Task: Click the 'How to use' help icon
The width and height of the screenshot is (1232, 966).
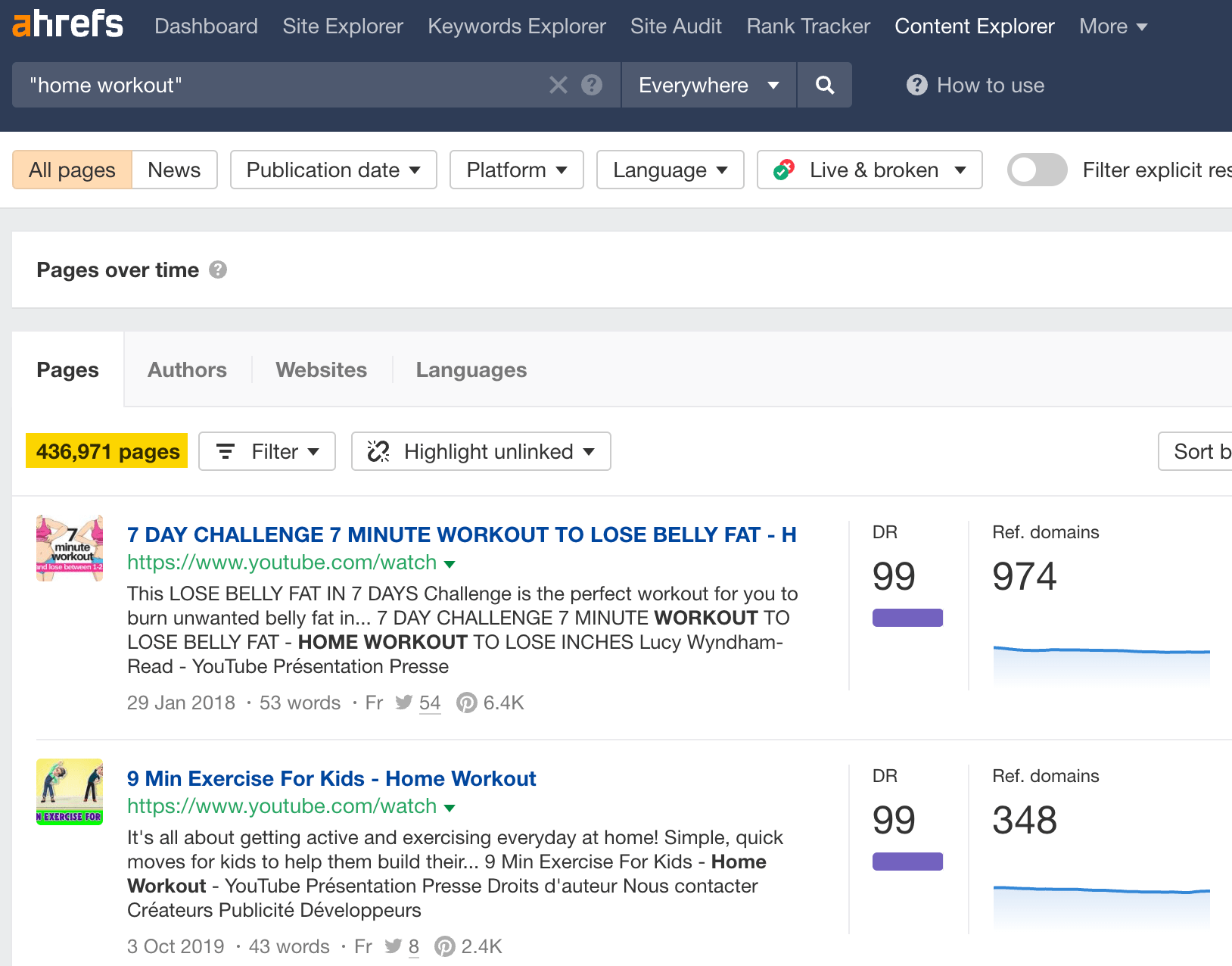Action: click(x=916, y=85)
